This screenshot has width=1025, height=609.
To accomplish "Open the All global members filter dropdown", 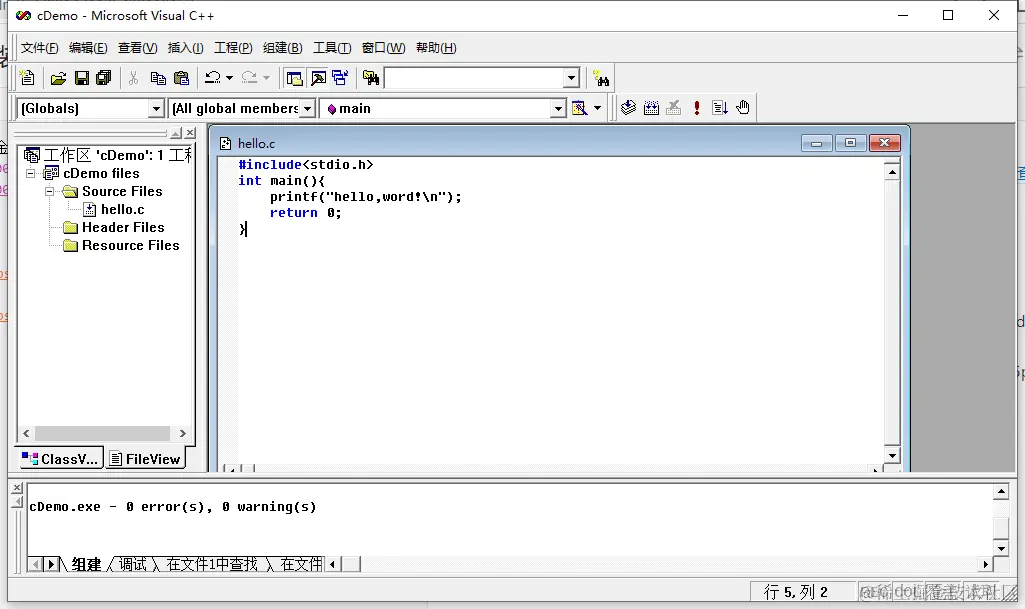I will (307, 108).
